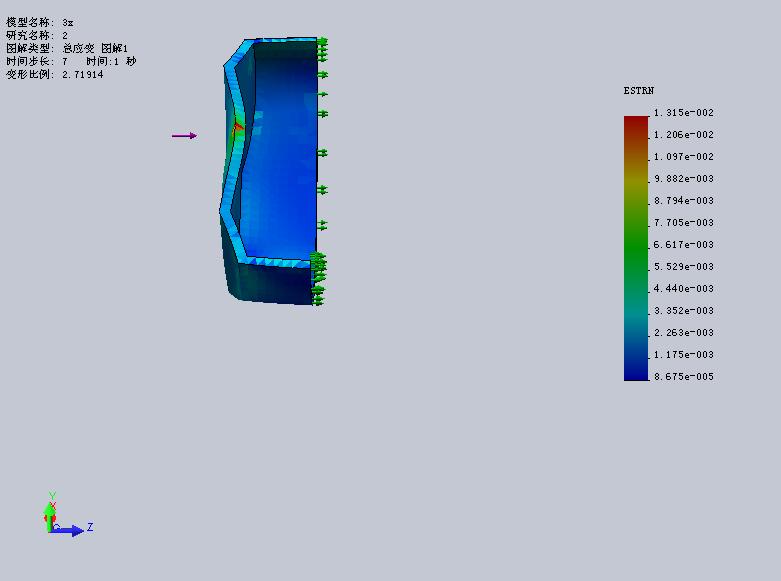The image size is (781, 581).
Task: Click the plot type line ending in '图解1'
Action: point(67,48)
